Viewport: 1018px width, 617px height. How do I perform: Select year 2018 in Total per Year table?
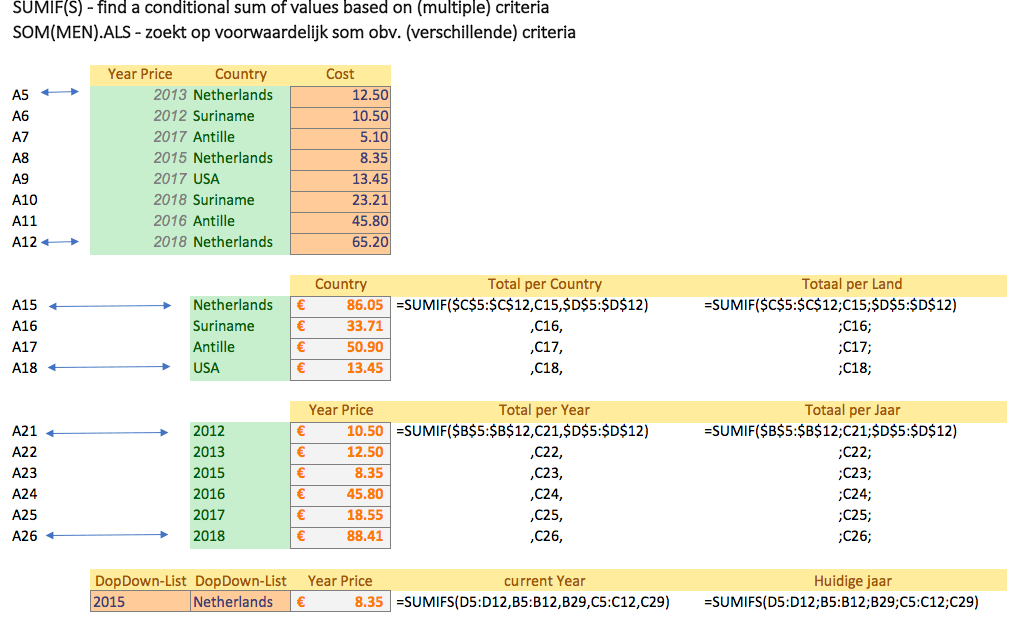point(208,536)
